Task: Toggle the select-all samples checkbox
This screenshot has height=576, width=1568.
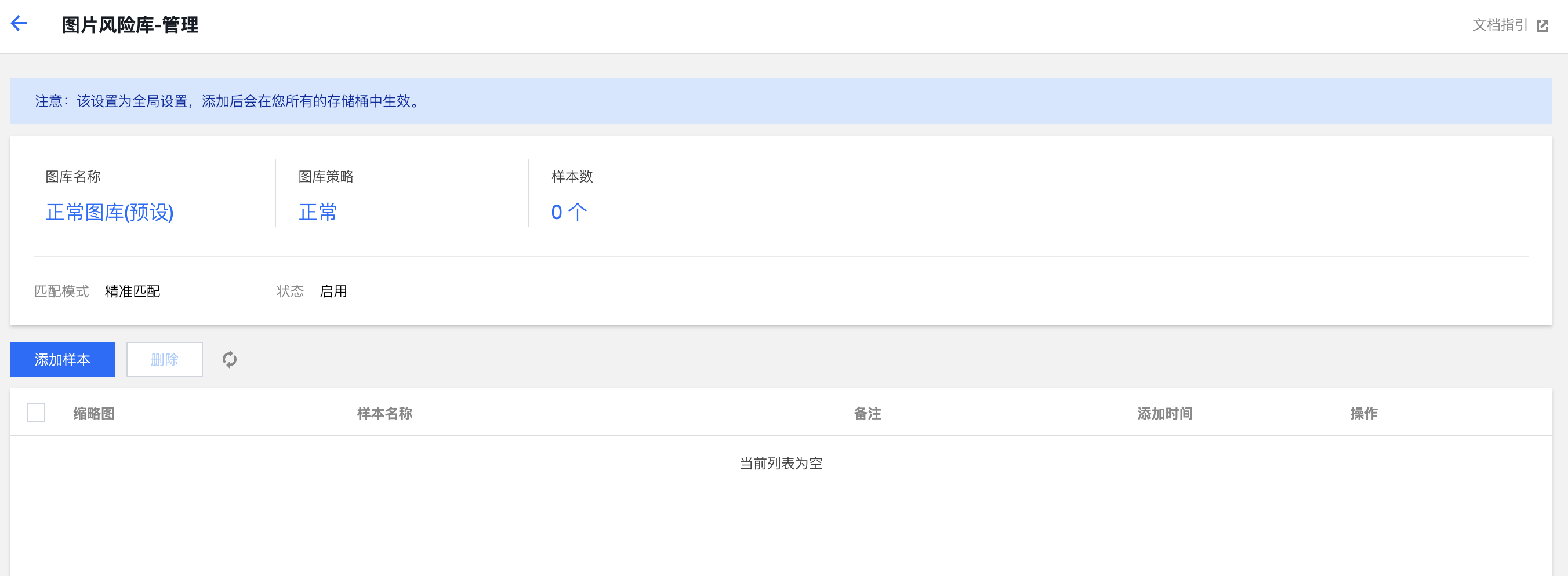Action: pyautogui.click(x=36, y=413)
